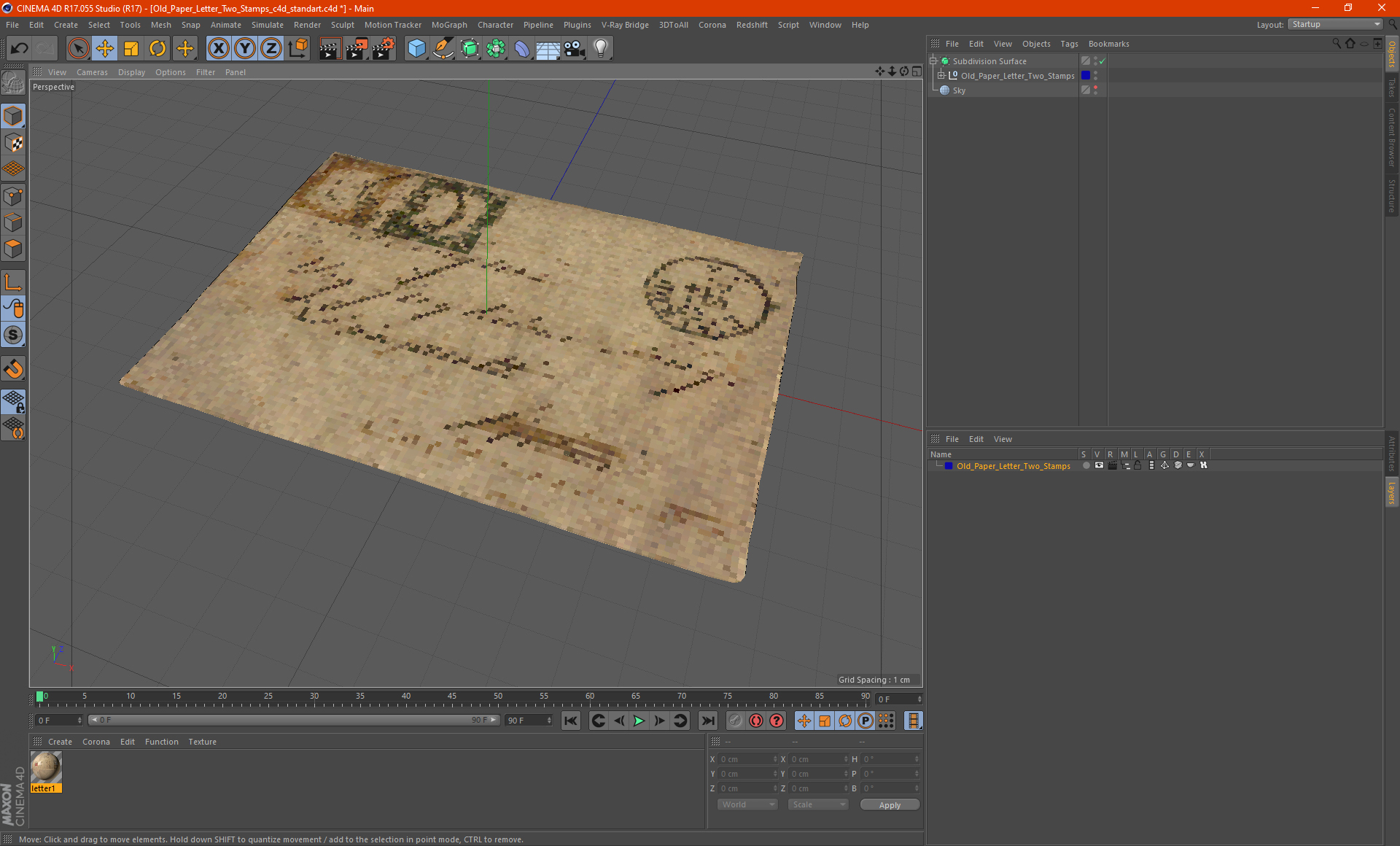The image size is (1400, 846).
Task: Activate the Move tool
Action: pyautogui.click(x=105, y=48)
